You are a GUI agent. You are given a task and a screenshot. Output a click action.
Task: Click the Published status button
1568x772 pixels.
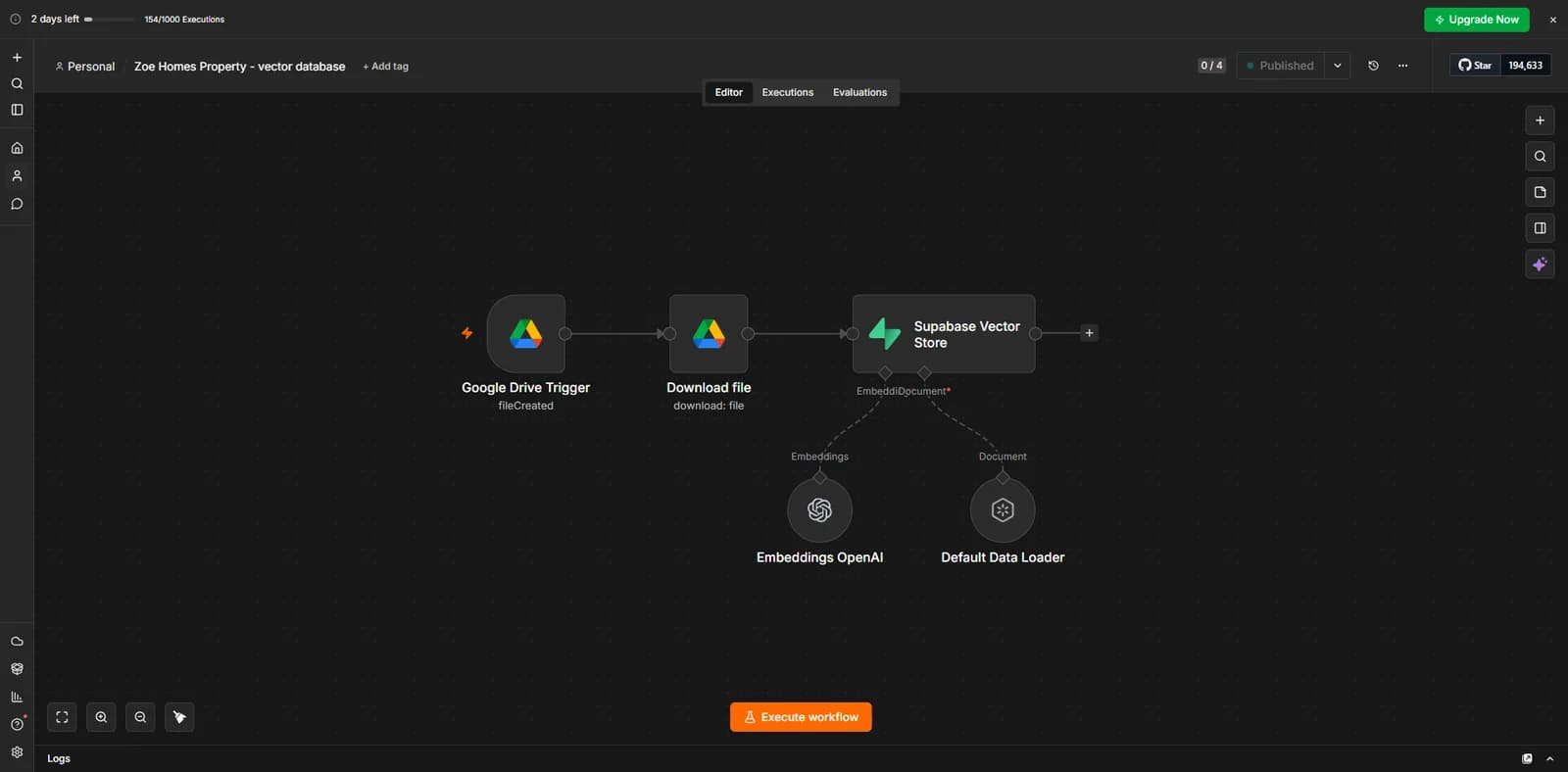tap(1280, 66)
